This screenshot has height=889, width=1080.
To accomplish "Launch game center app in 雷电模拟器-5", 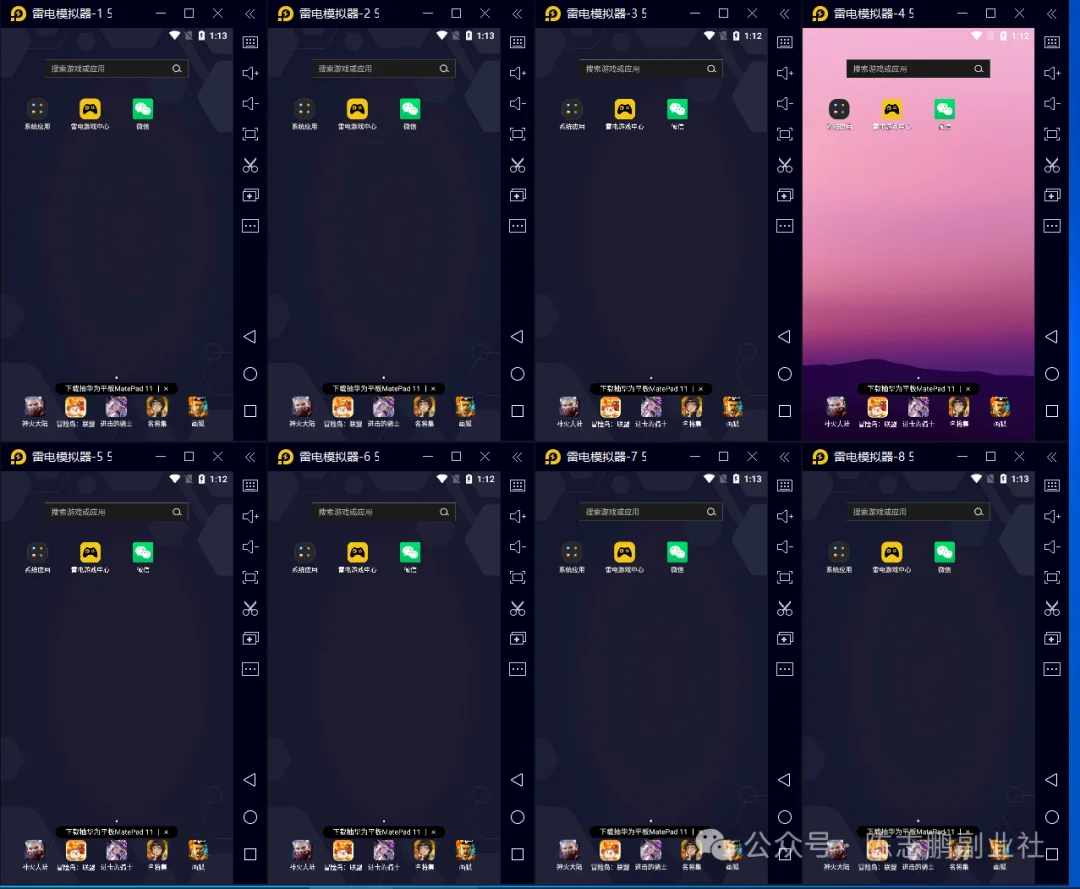I will (90, 552).
